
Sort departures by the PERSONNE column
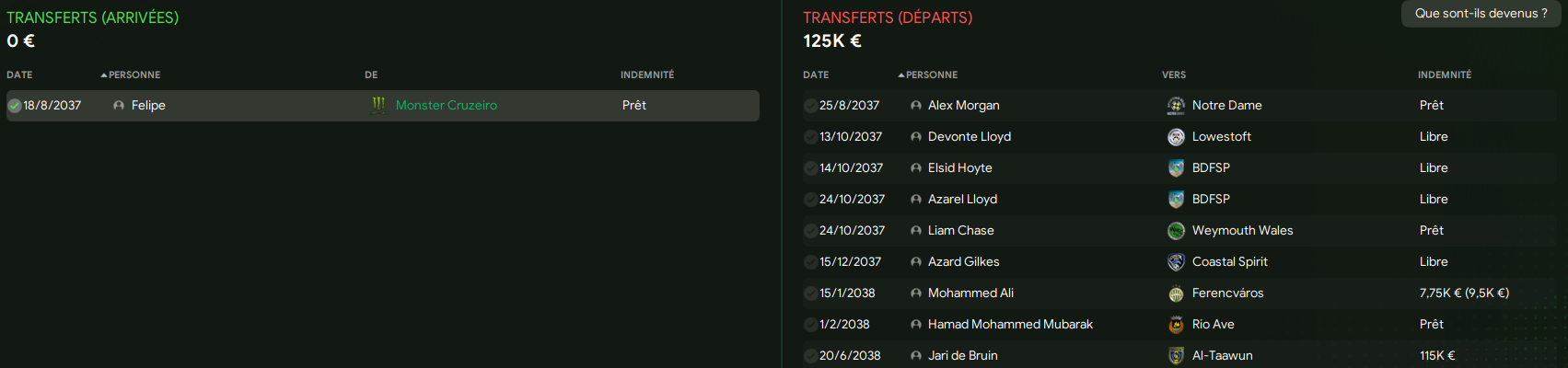tap(932, 75)
